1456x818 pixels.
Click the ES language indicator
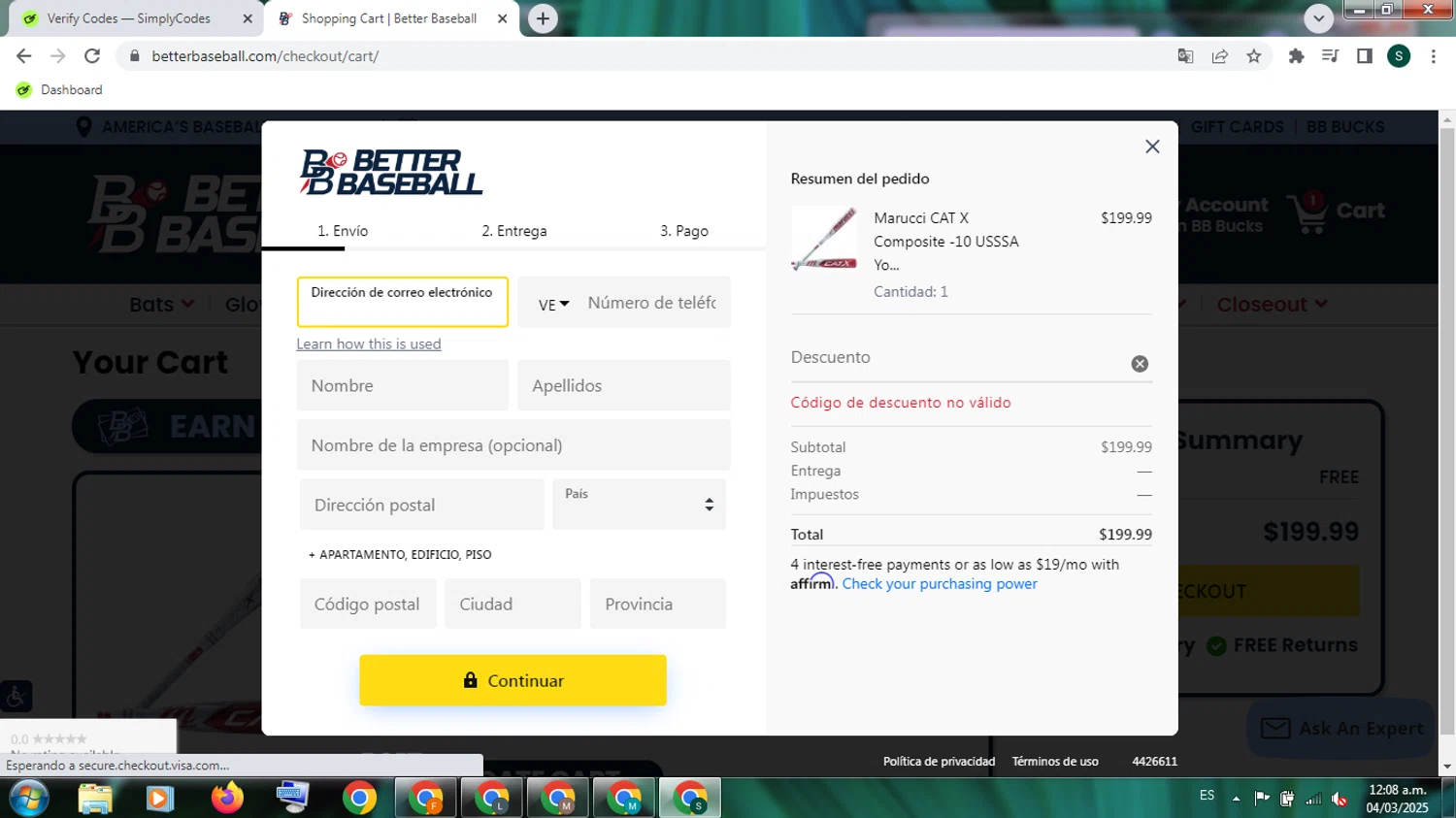tap(1207, 795)
